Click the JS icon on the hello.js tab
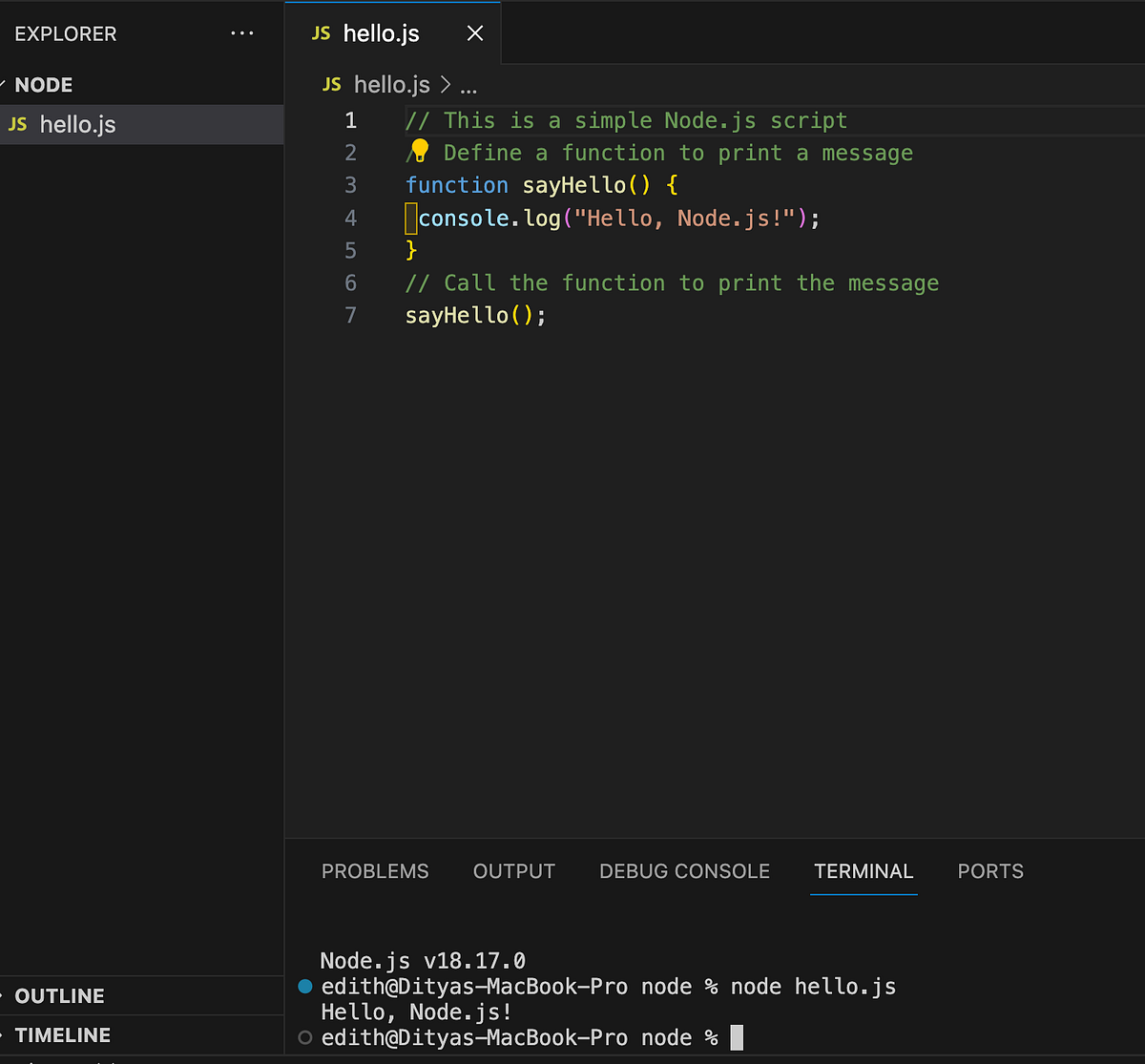The image size is (1145, 1064). coord(321,32)
